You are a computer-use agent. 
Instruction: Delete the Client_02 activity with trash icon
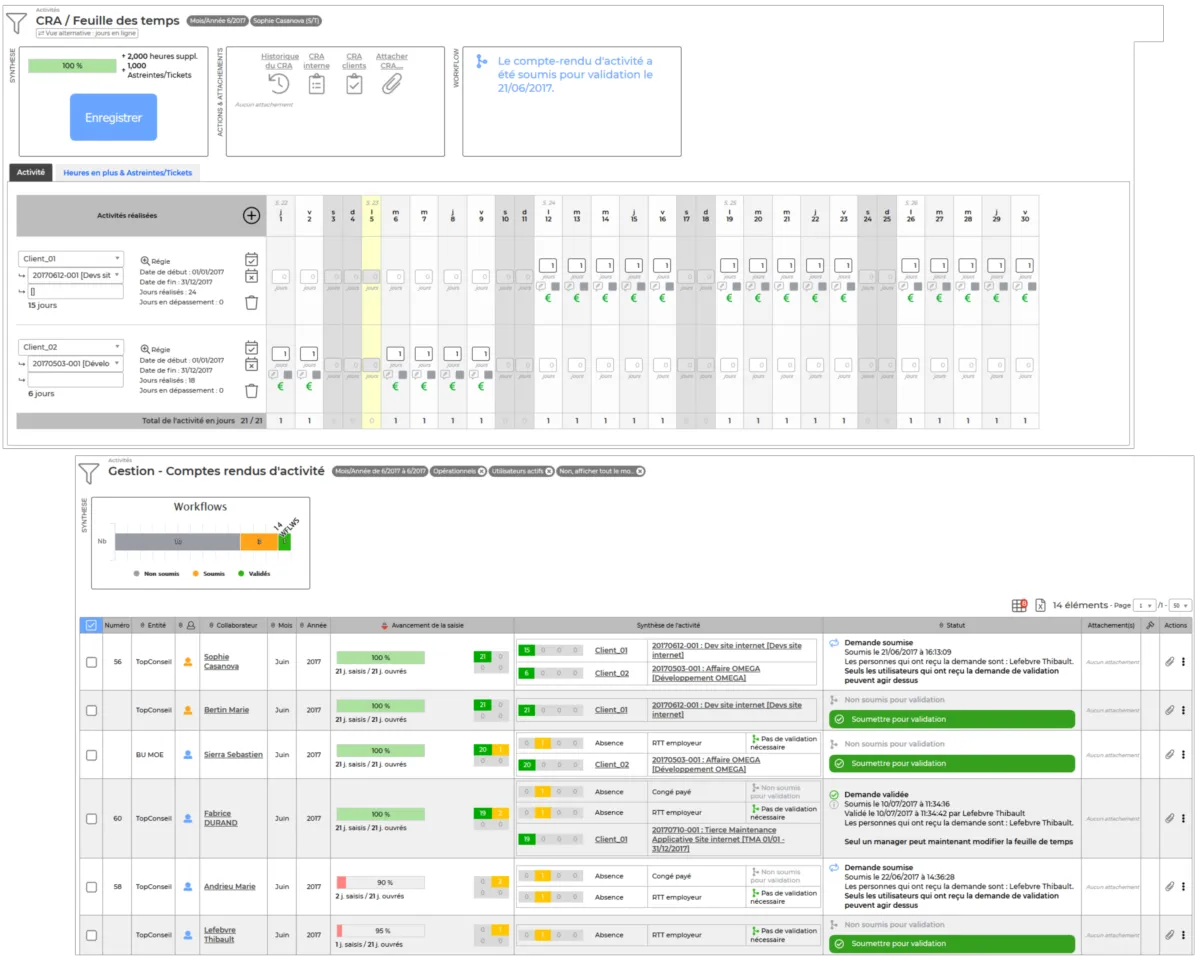[252, 390]
